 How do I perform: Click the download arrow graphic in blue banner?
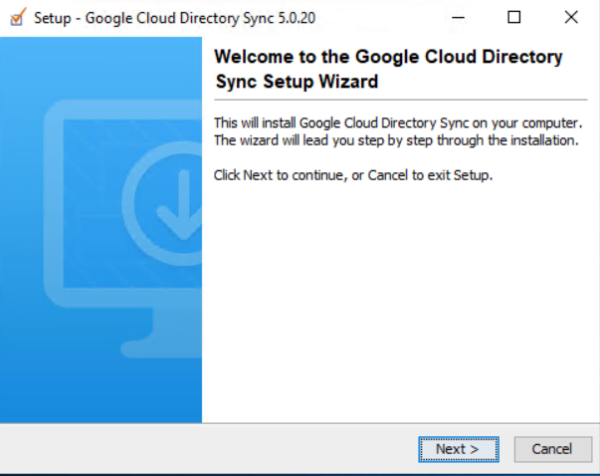point(181,205)
